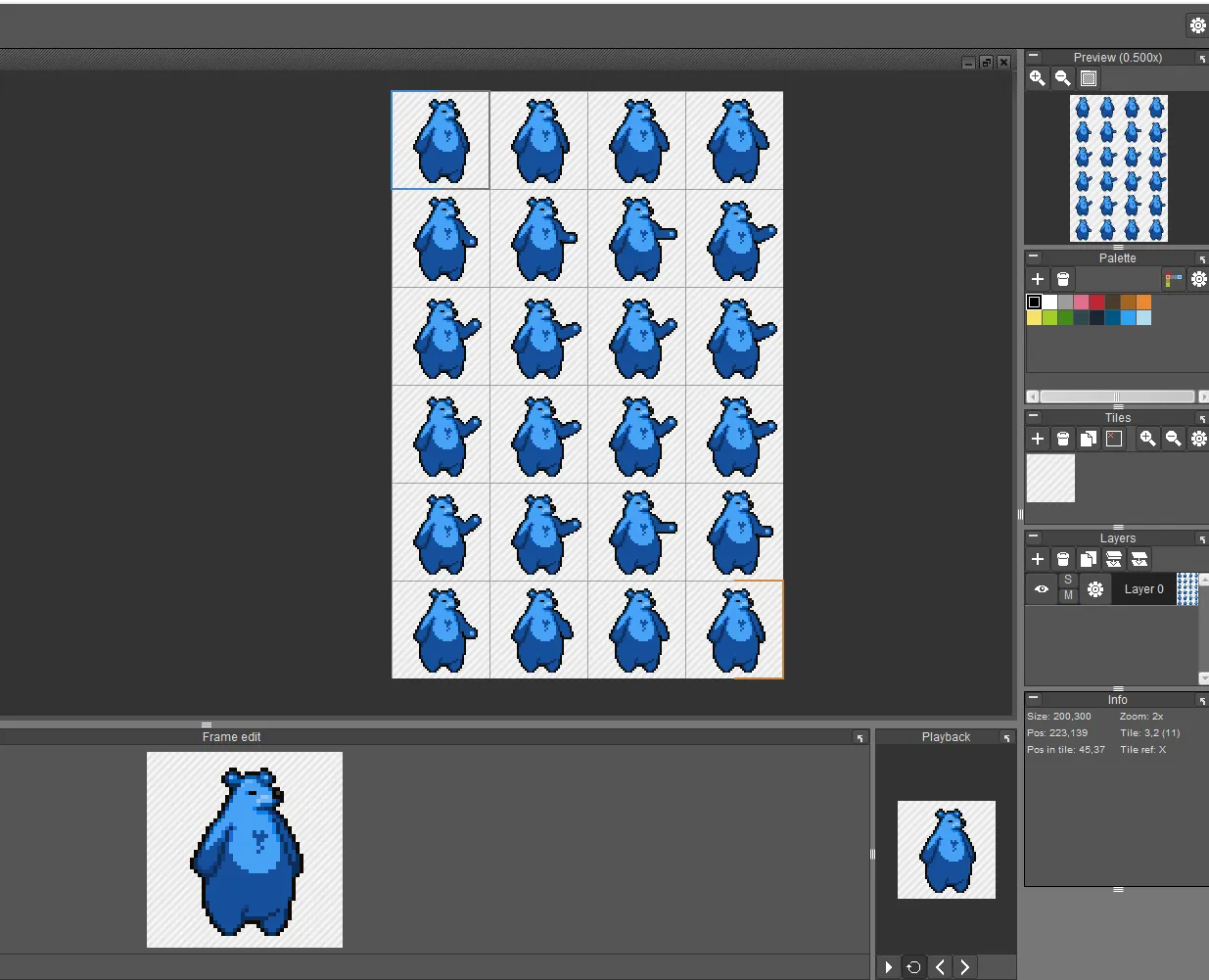The height and width of the screenshot is (980, 1209).
Task: Start animation playback
Action: [x=888, y=967]
